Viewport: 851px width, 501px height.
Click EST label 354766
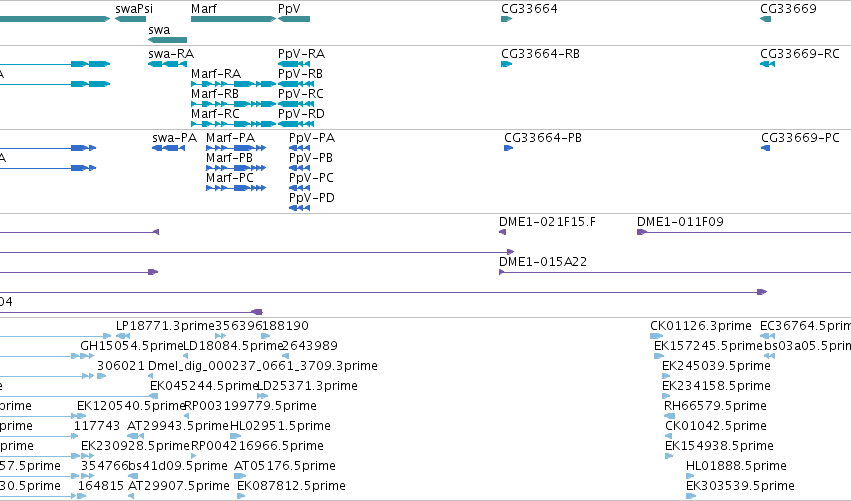[x=104, y=466]
